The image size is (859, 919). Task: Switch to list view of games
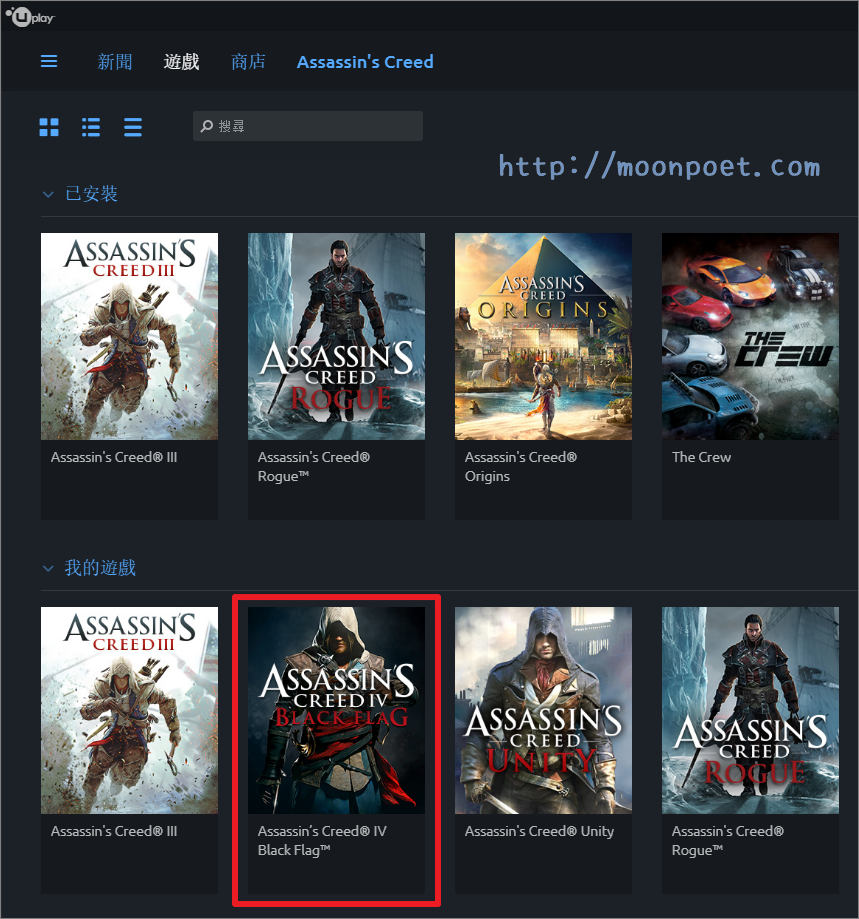pyautogui.click(x=90, y=127)
